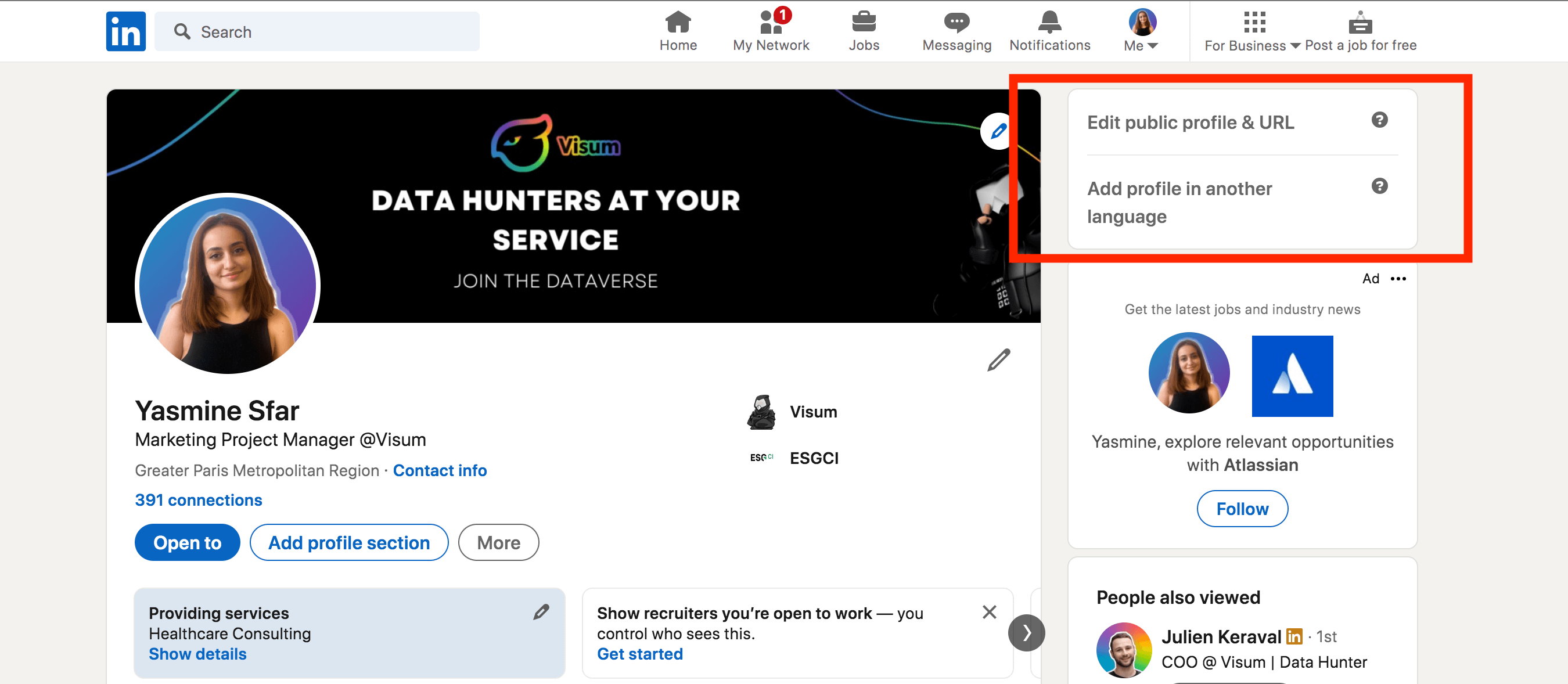The image size is (1568, 684).
Task: Click the Visum company logo icon
Action: click(761, 412)
